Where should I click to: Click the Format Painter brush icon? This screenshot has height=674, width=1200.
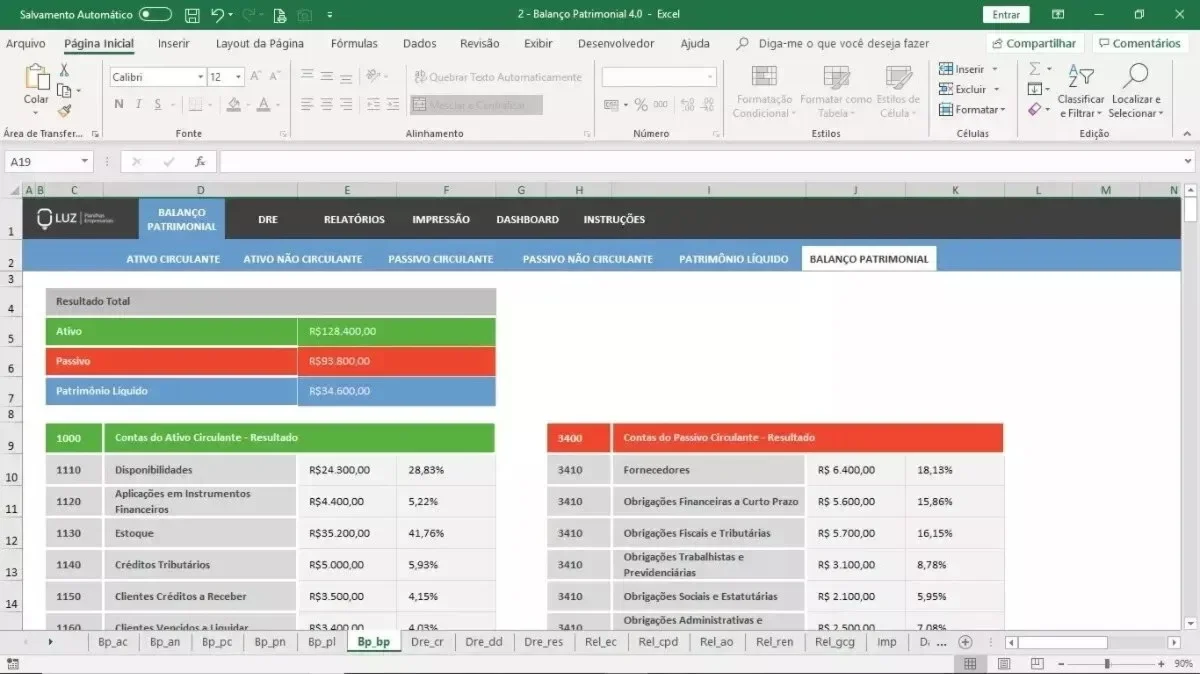(x=64, y=111)
